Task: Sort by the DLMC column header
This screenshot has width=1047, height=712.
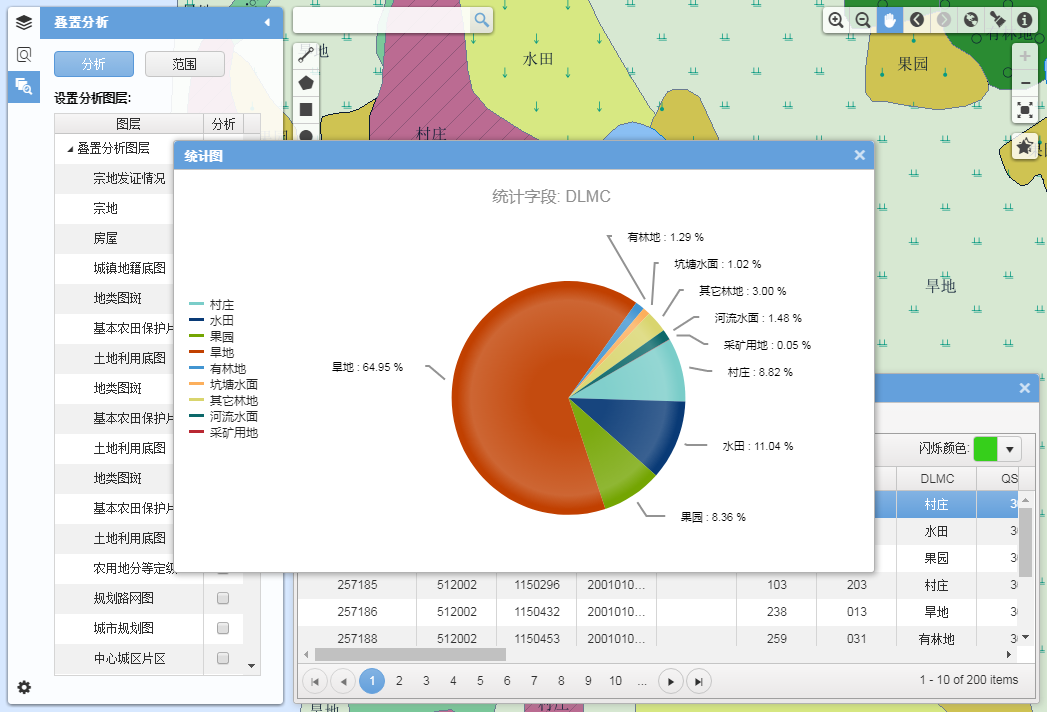Action: coord(936,478)
